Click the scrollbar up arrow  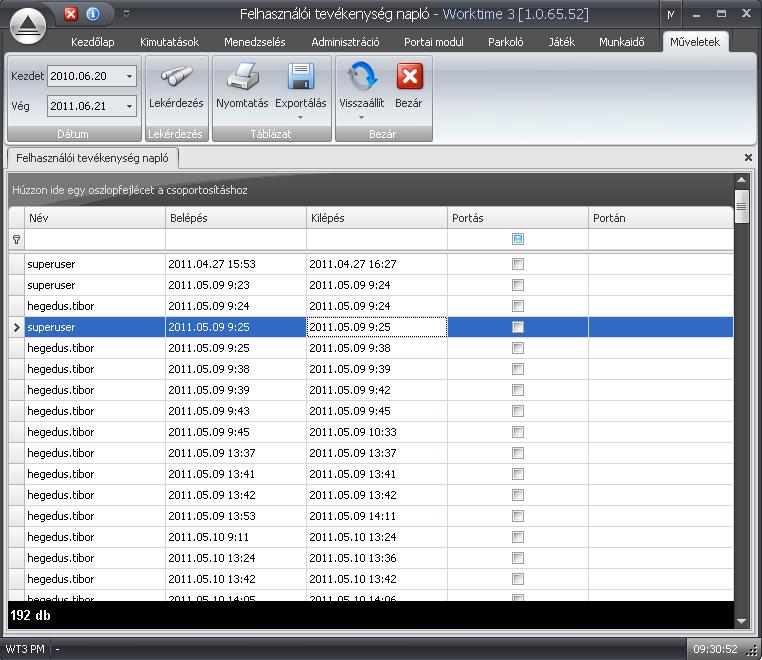pyautogui.click(x=742, y=180)
